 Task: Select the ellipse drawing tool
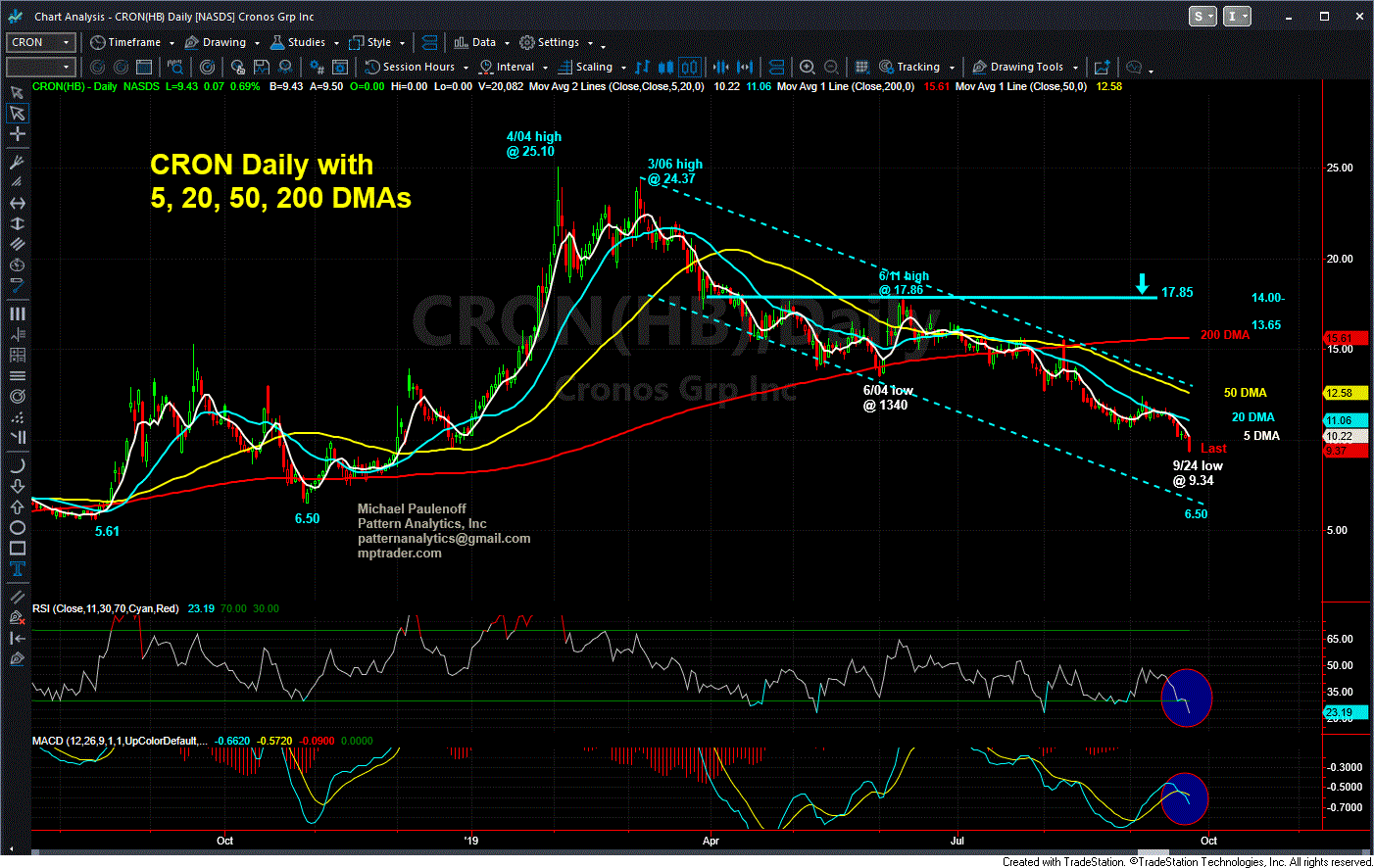pos(17,527)
